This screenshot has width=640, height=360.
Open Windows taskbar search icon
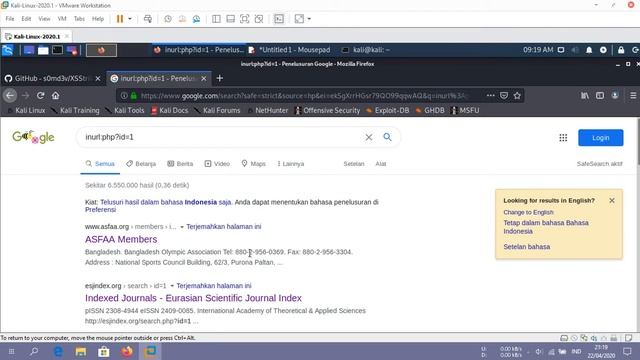pos(34,351)
